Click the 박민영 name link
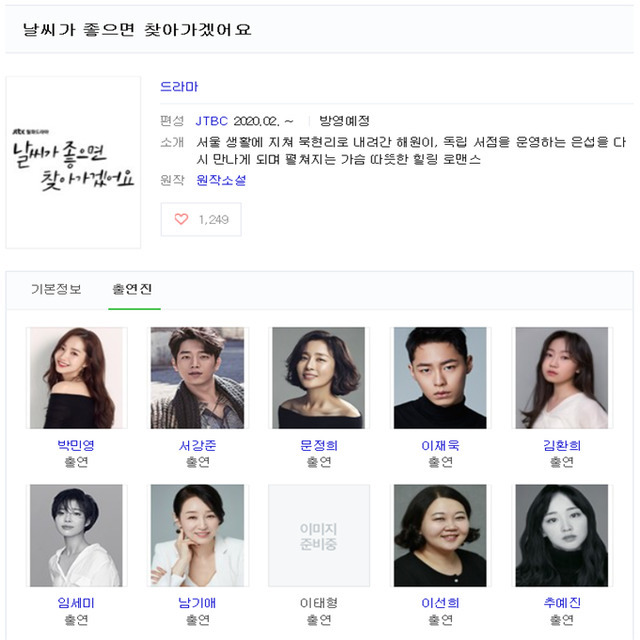The width and height of the screenshot is (640, 640). tap(76, 445)
